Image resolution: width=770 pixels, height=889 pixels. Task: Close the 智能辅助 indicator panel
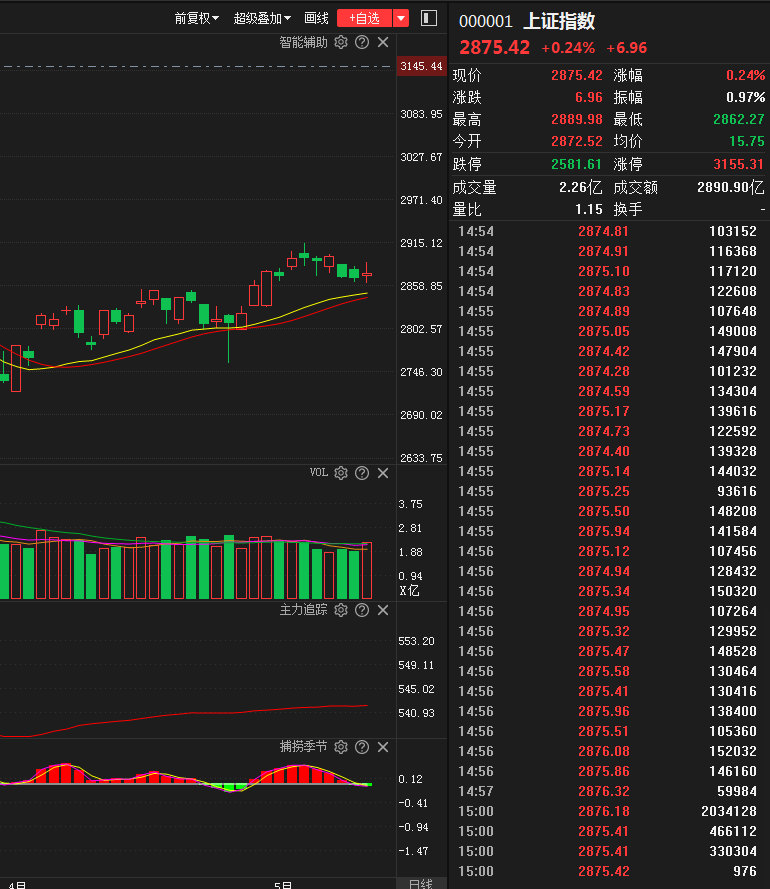pyautogui.click(x=383, y=42)
